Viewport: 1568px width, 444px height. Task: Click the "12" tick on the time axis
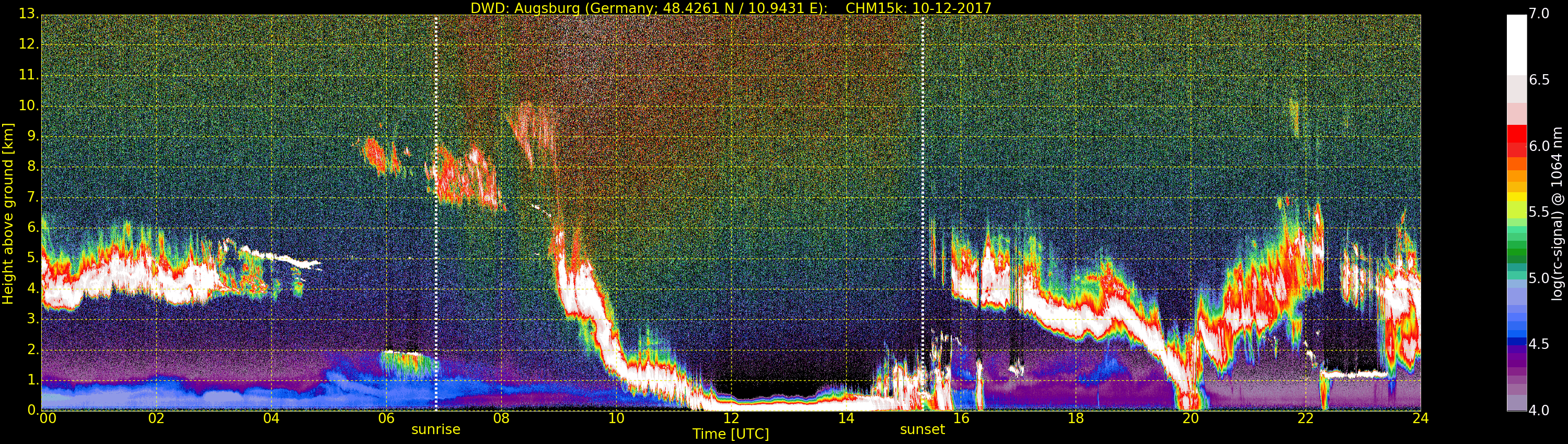(731, 418)
